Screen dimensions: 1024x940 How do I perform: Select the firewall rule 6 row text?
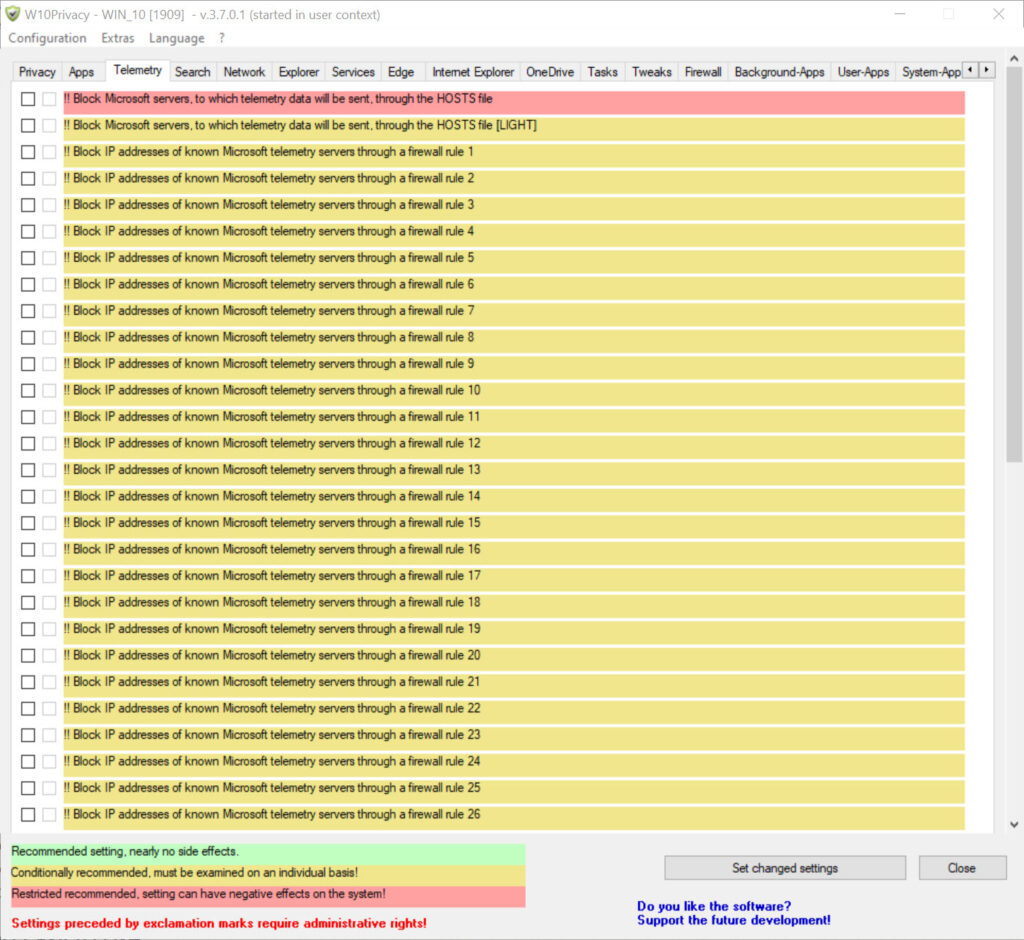coord(268,284)
